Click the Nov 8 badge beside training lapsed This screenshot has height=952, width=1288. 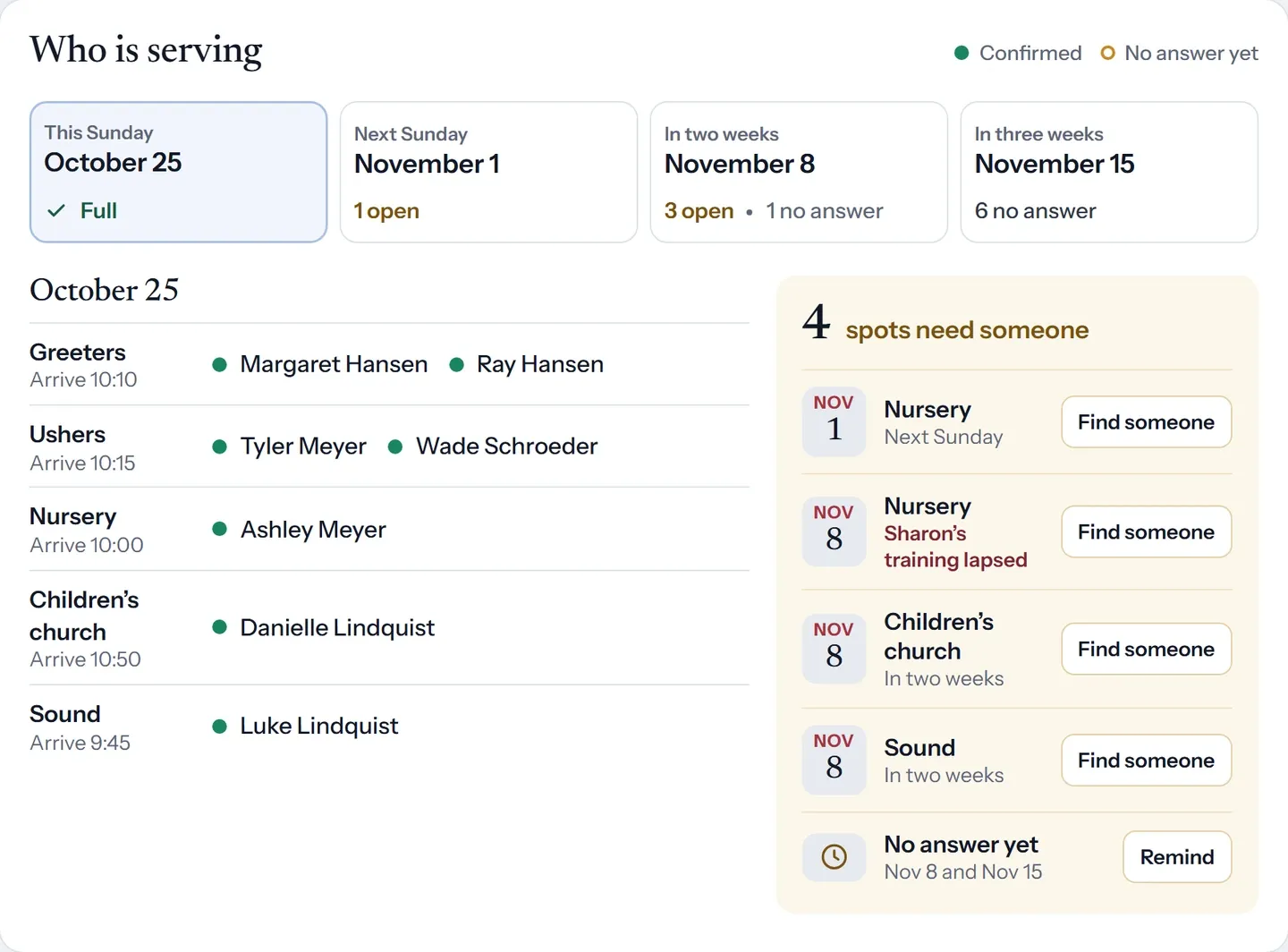(835, 531)
